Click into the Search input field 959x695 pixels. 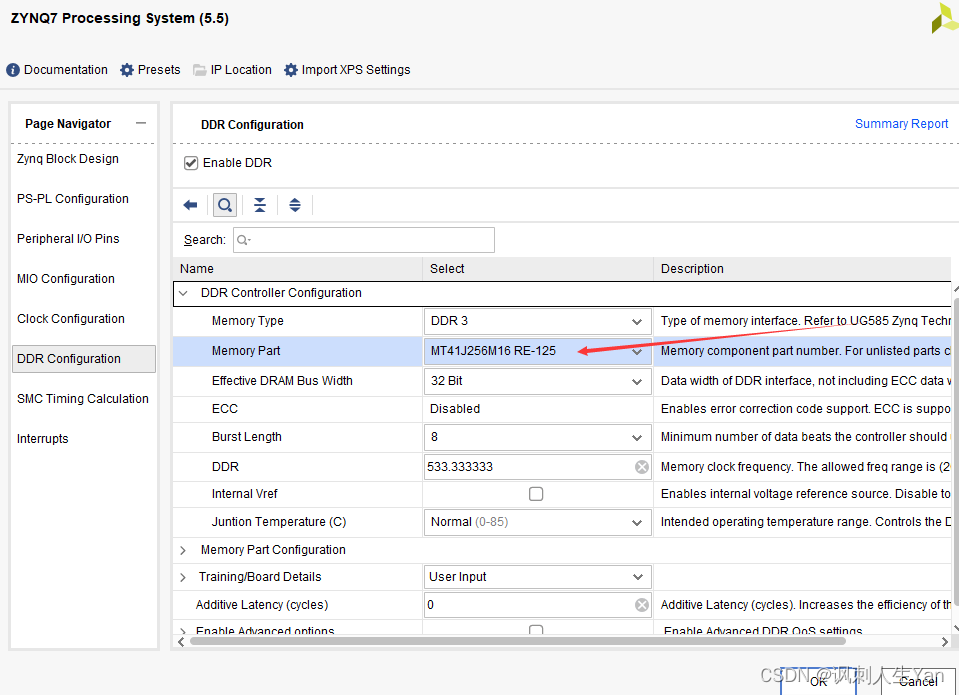pos(364,240)
